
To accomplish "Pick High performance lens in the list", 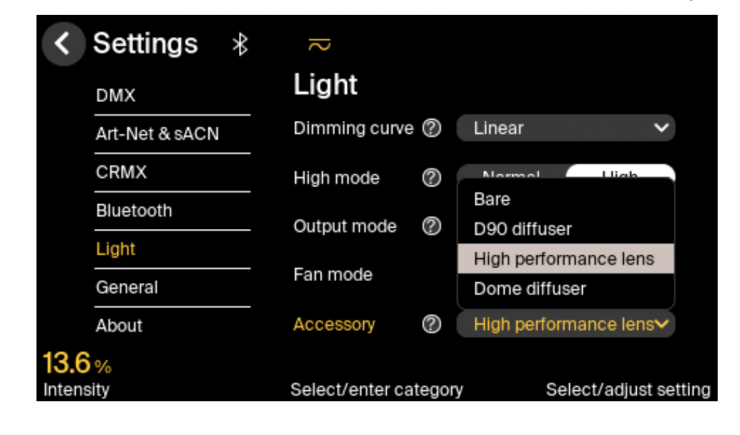I will [x=564, y=259].
